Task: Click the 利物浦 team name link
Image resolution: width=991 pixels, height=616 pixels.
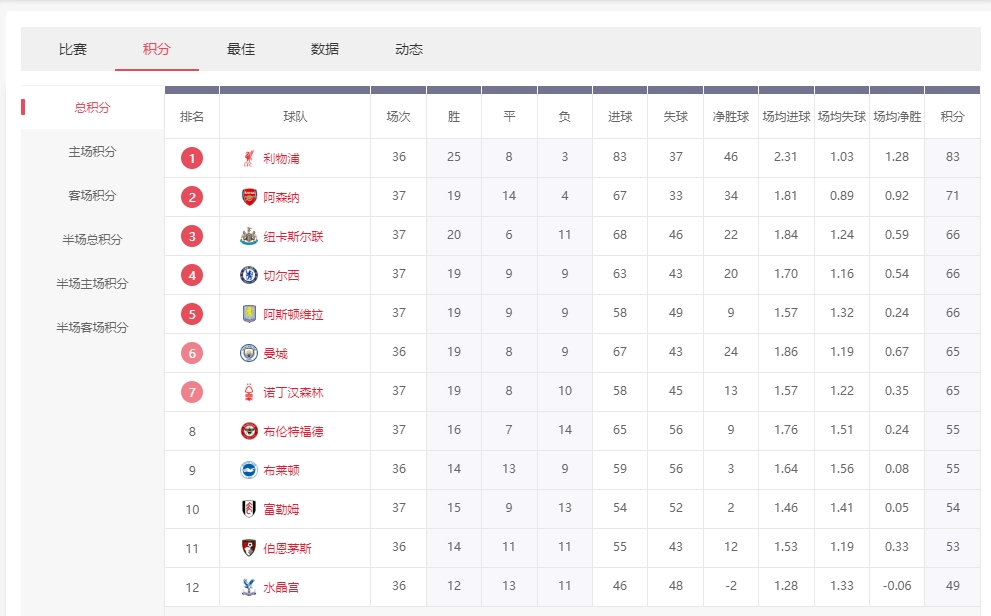Action: coord(281,158)
